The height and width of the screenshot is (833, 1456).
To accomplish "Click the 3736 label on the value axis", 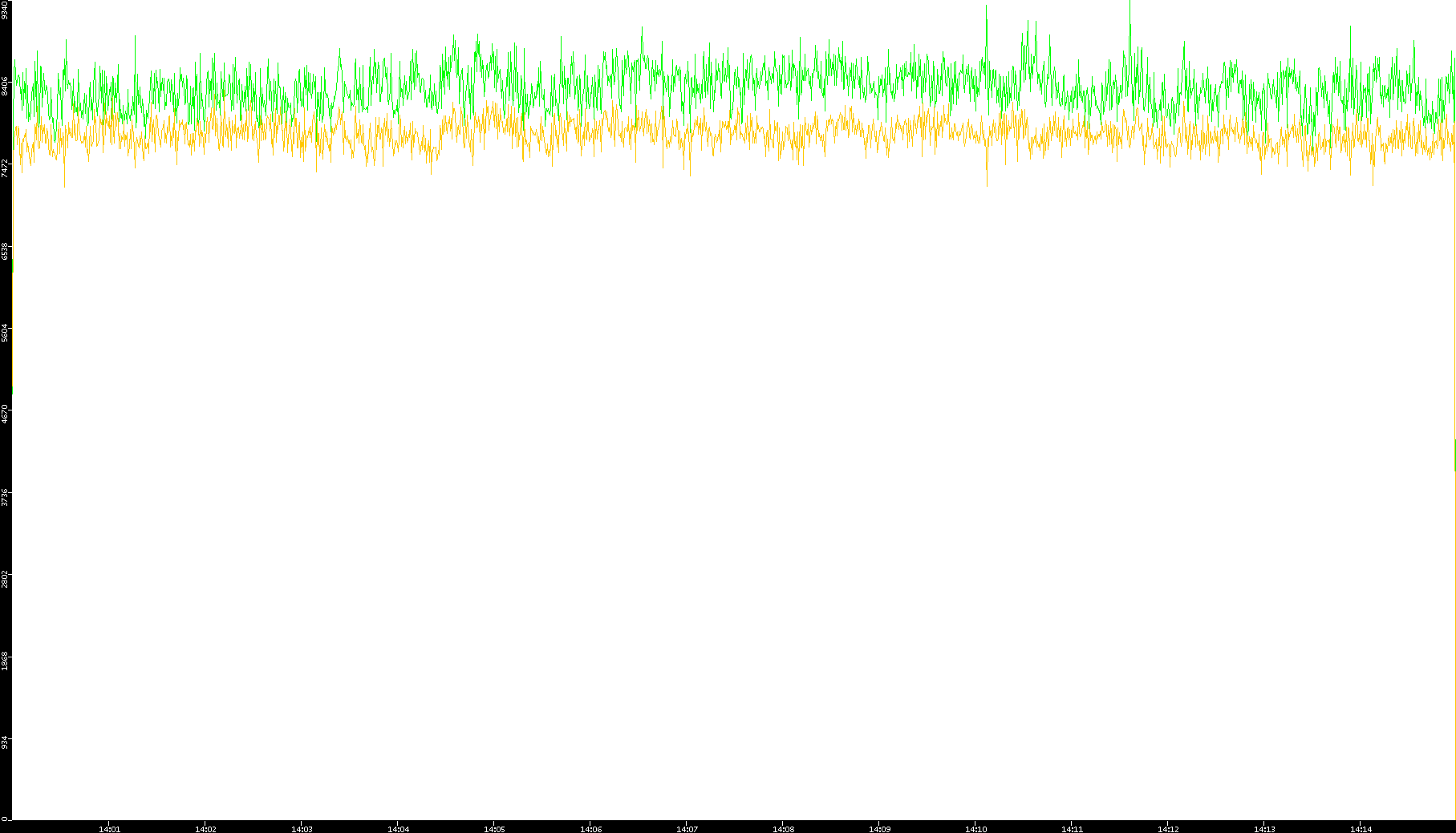I will coord(5,496).
